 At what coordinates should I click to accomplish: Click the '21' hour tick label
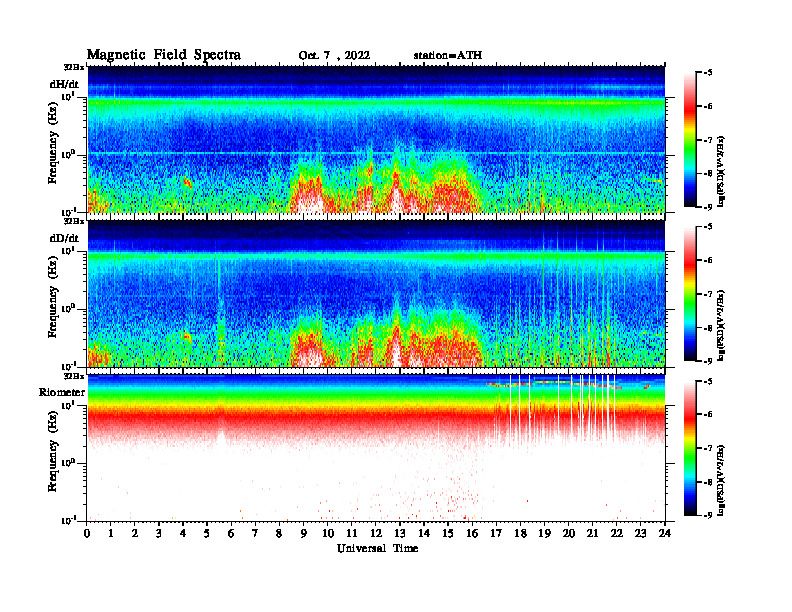click(x=592, y=534)
